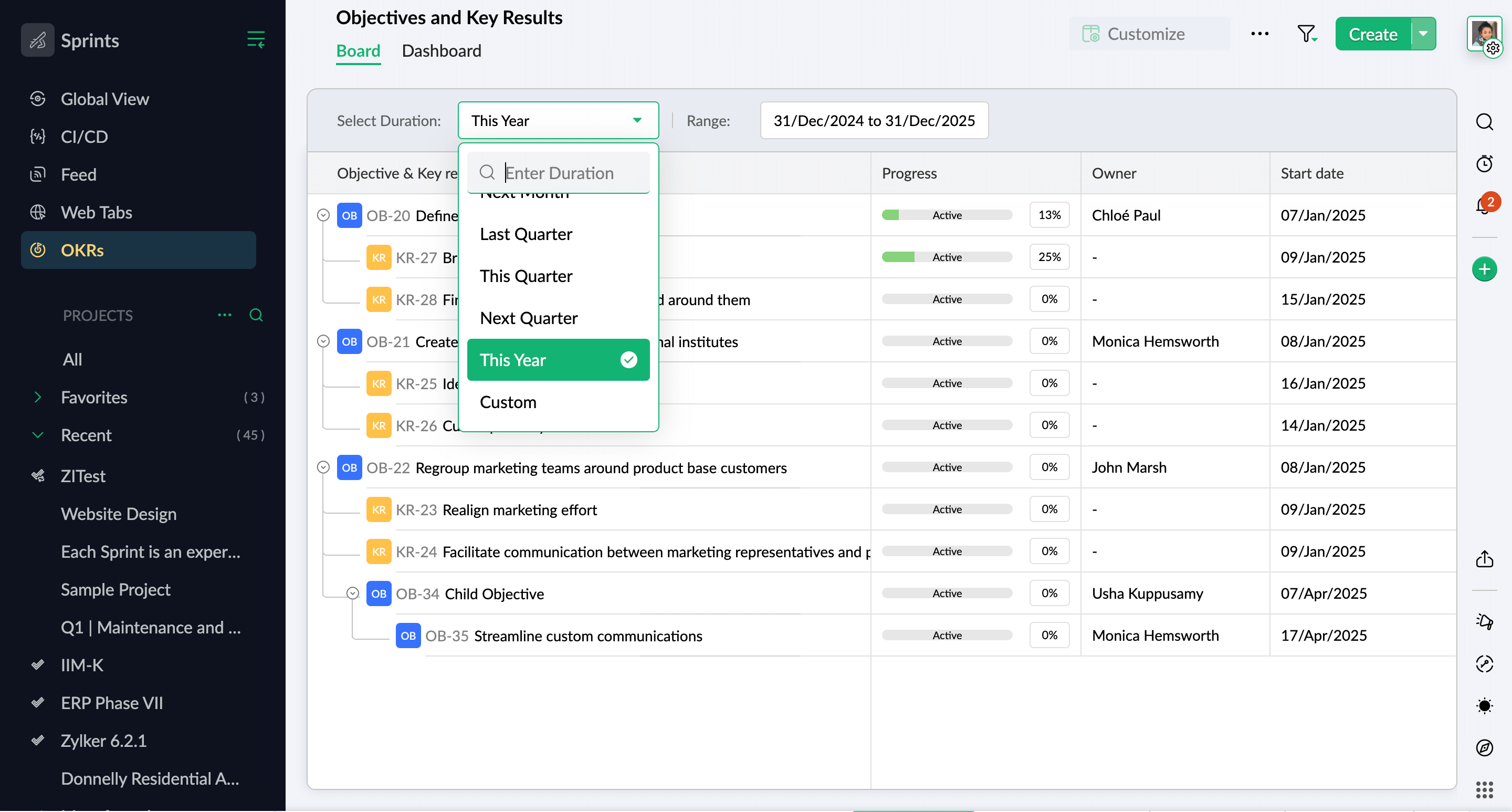Open Global View from the sidebar

(x=104, y=99)
